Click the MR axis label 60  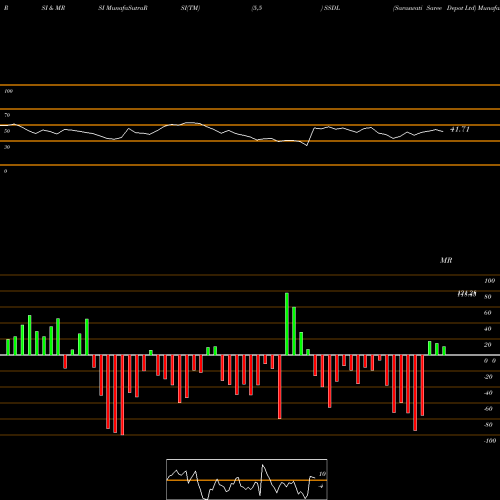pyautogui.click(x=488, y=313)
